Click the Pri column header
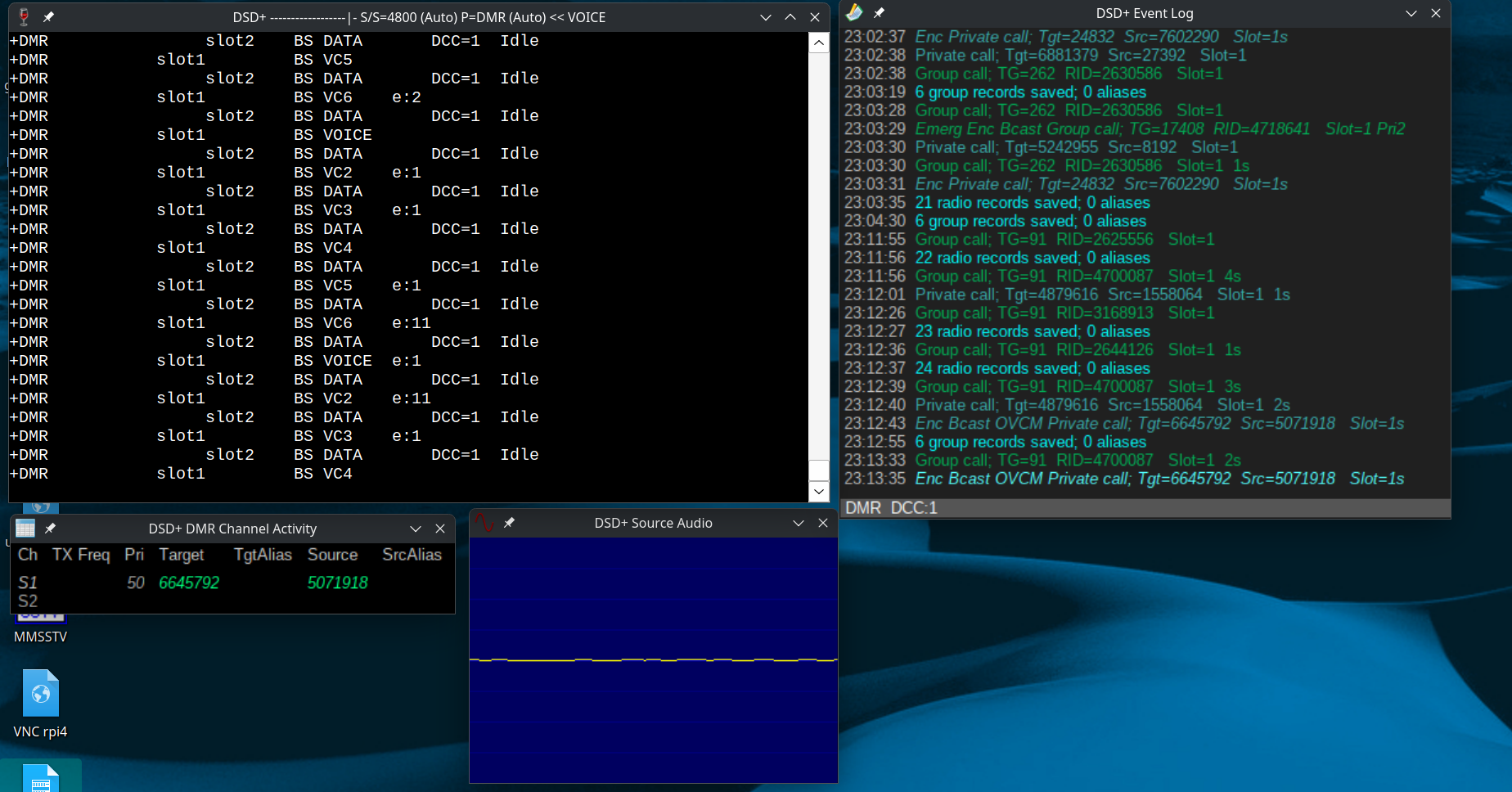 (134, 555)
